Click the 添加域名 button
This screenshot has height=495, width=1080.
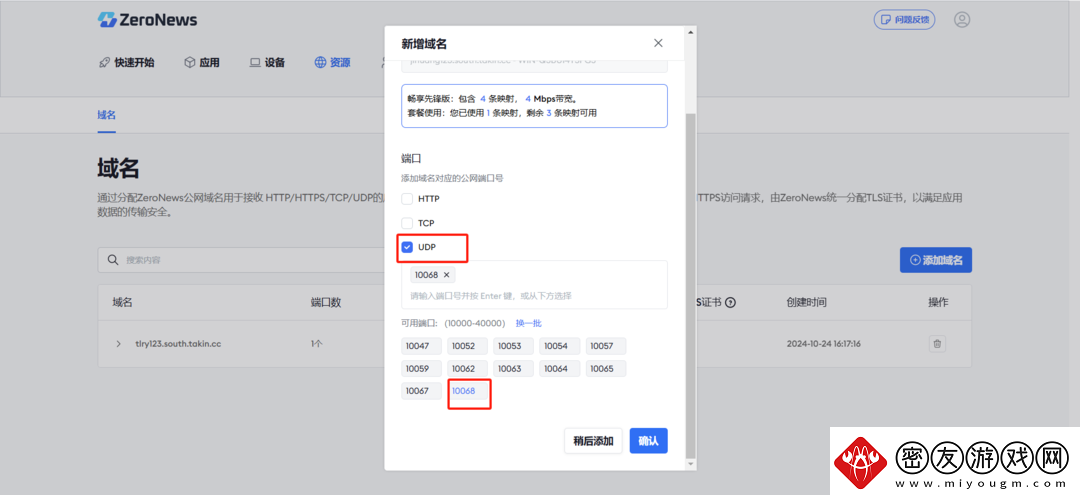935,260
